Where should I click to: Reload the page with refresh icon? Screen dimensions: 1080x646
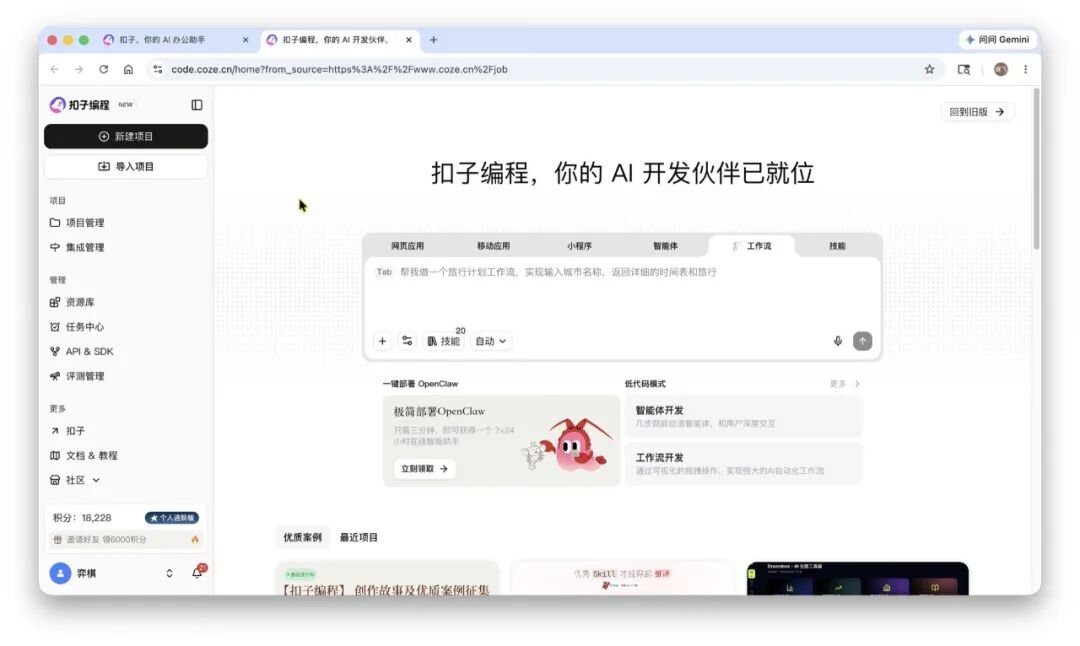[x=103, y=69]
